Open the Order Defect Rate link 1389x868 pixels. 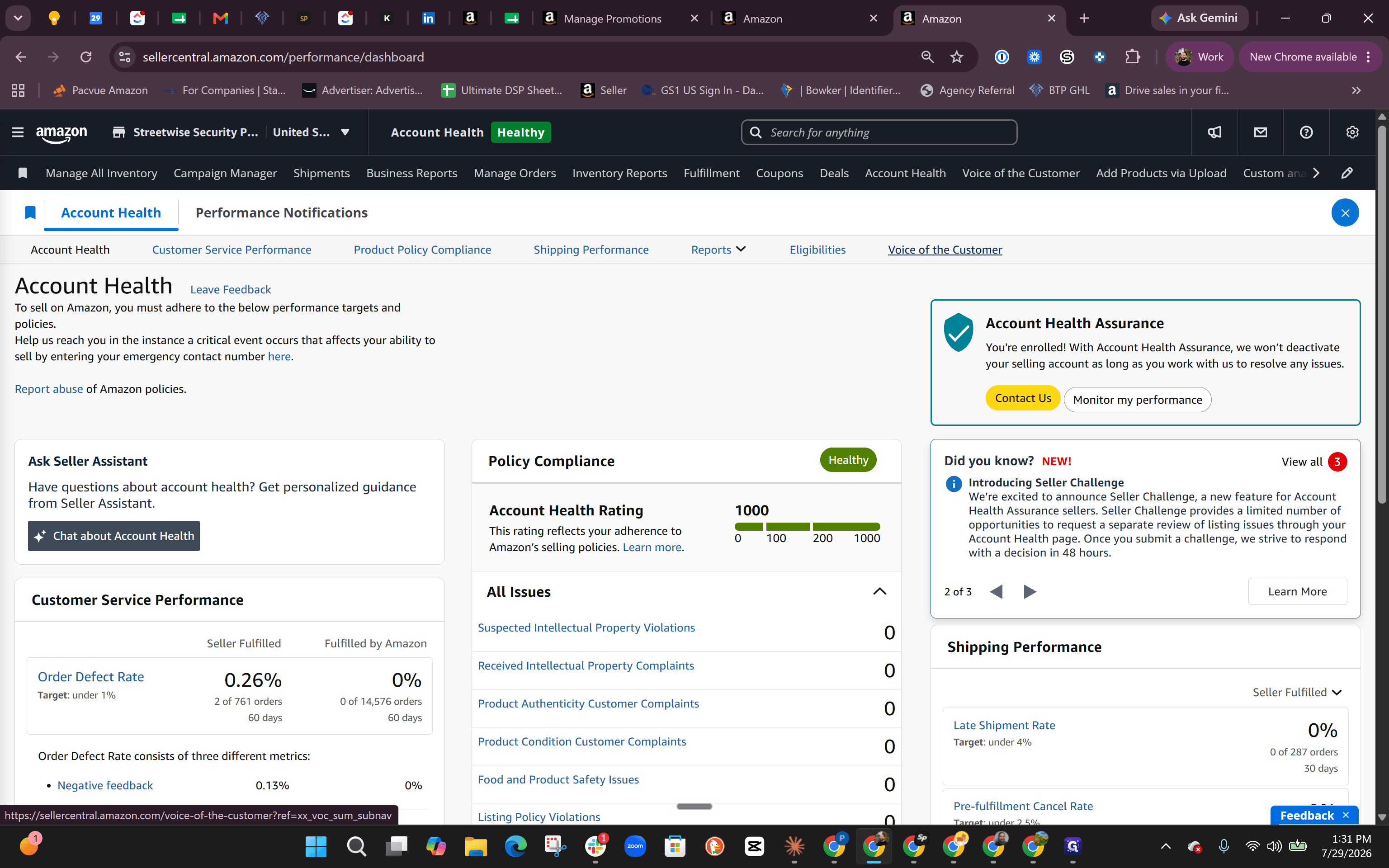point(91,677)
